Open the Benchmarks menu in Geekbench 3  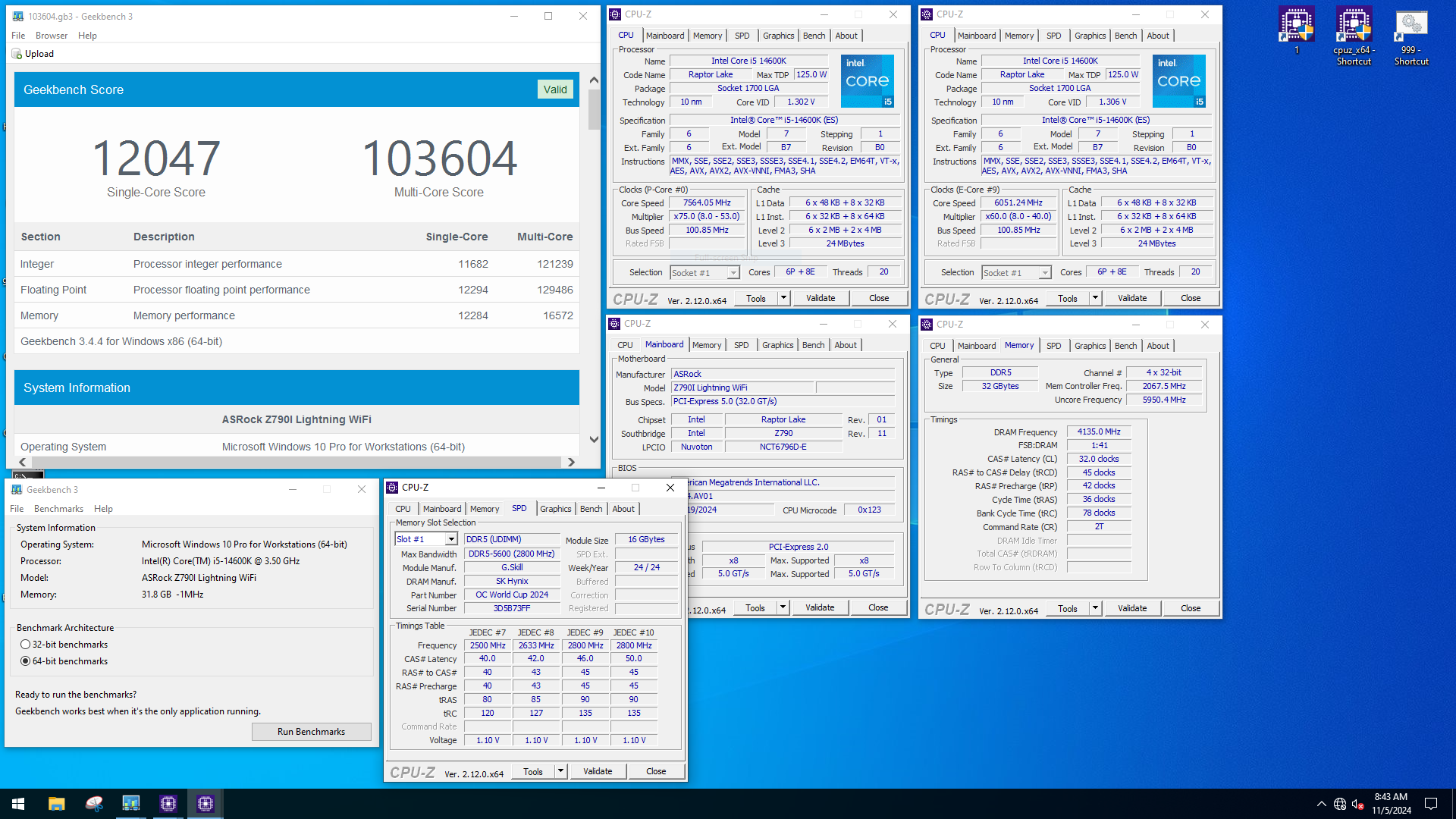tap(58, 509)
